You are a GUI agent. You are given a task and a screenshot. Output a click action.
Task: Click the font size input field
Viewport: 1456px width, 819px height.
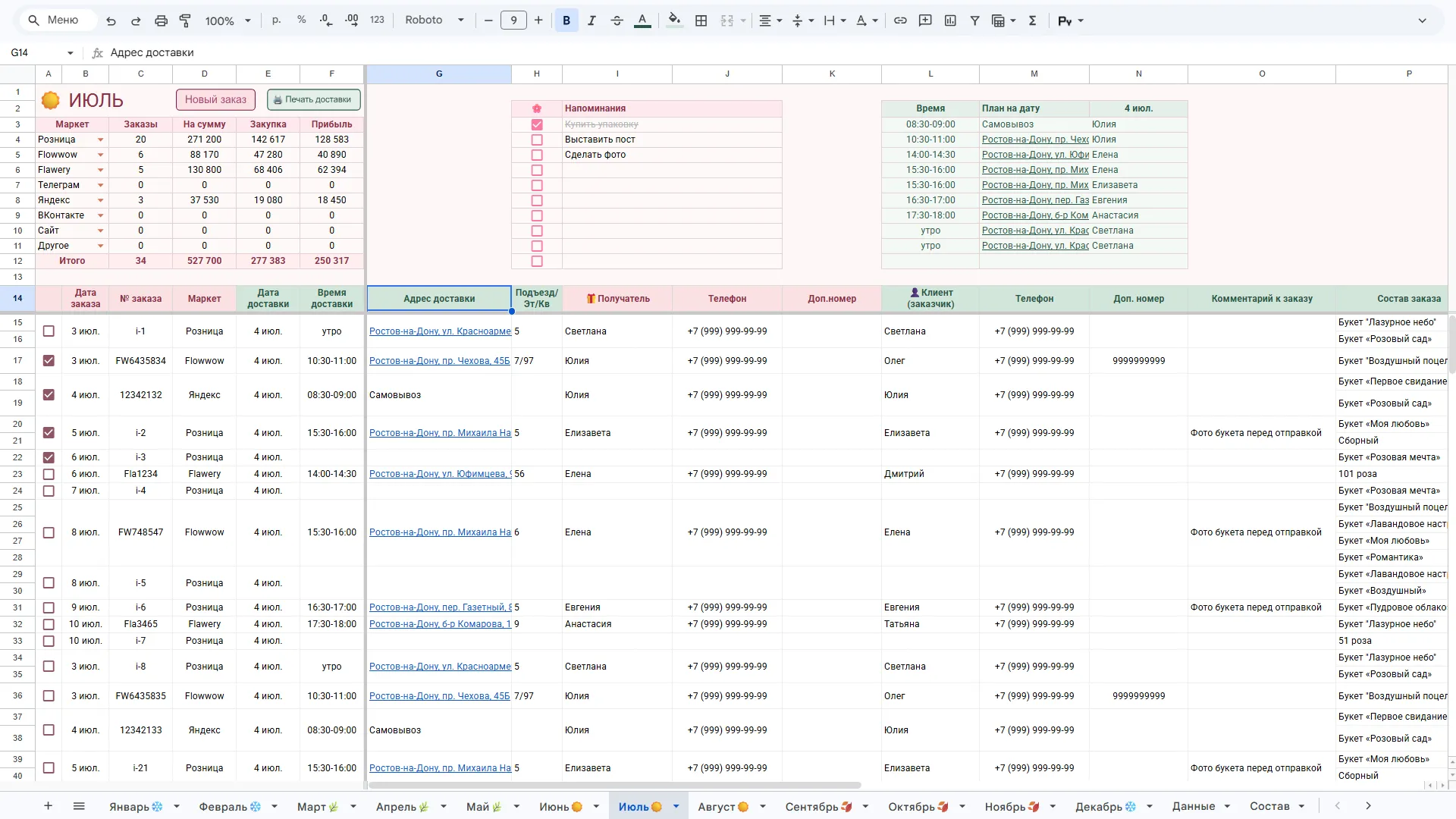pyautogui.click(x=513, y=20)
